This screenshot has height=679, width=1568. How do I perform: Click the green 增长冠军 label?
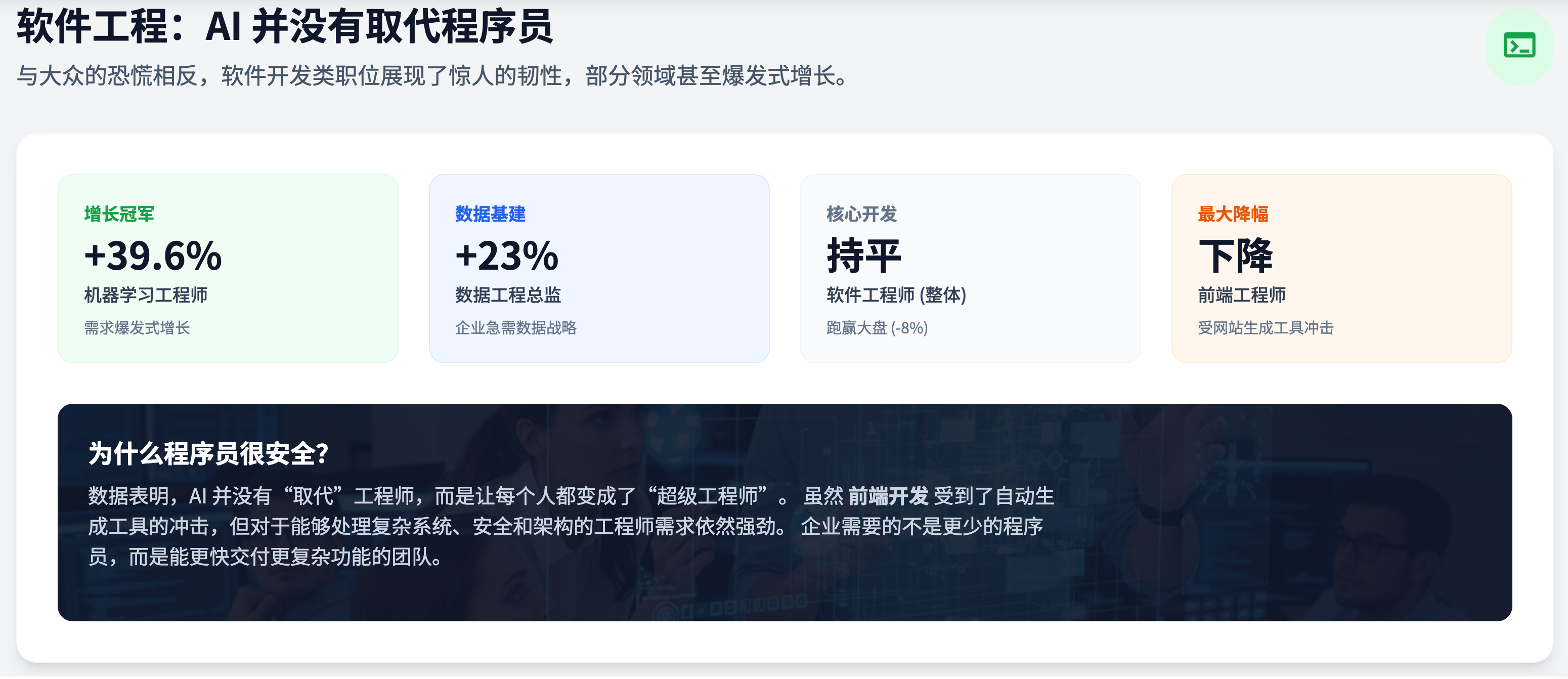click(119, 215)
